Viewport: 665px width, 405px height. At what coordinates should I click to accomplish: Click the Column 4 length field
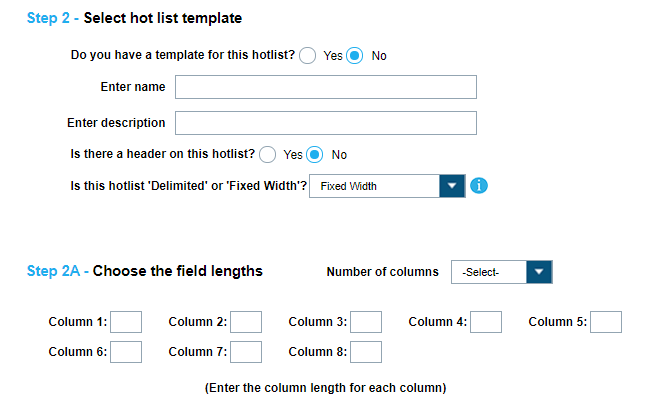coord(486,322)
